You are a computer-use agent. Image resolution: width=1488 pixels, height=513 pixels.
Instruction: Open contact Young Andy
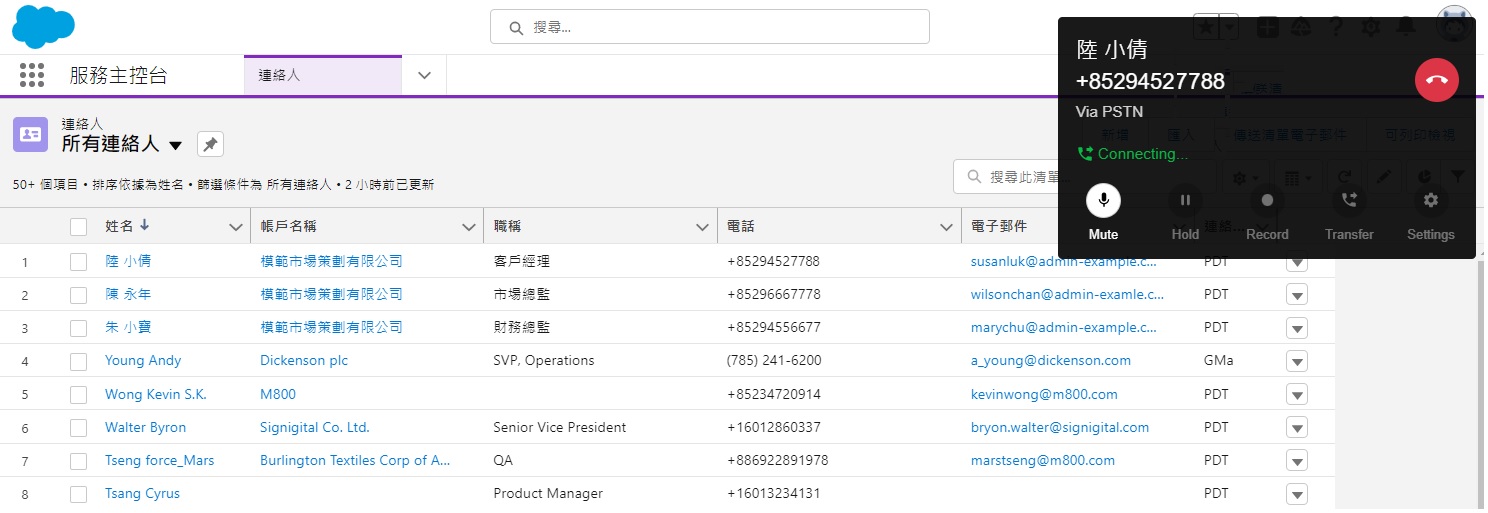143,360
